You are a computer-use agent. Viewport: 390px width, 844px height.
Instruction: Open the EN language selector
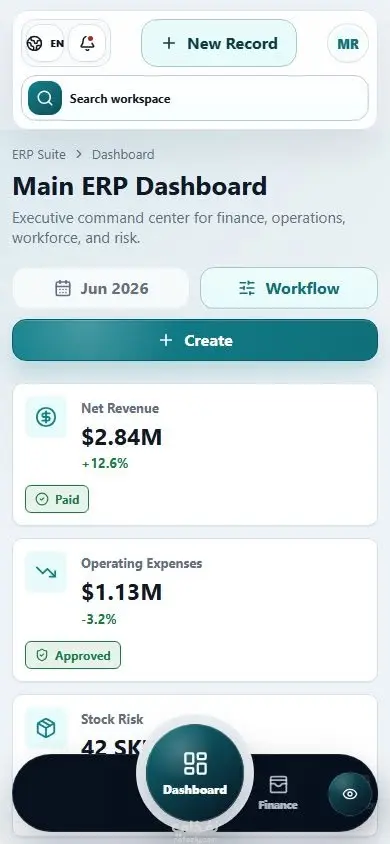click(44, 44)
